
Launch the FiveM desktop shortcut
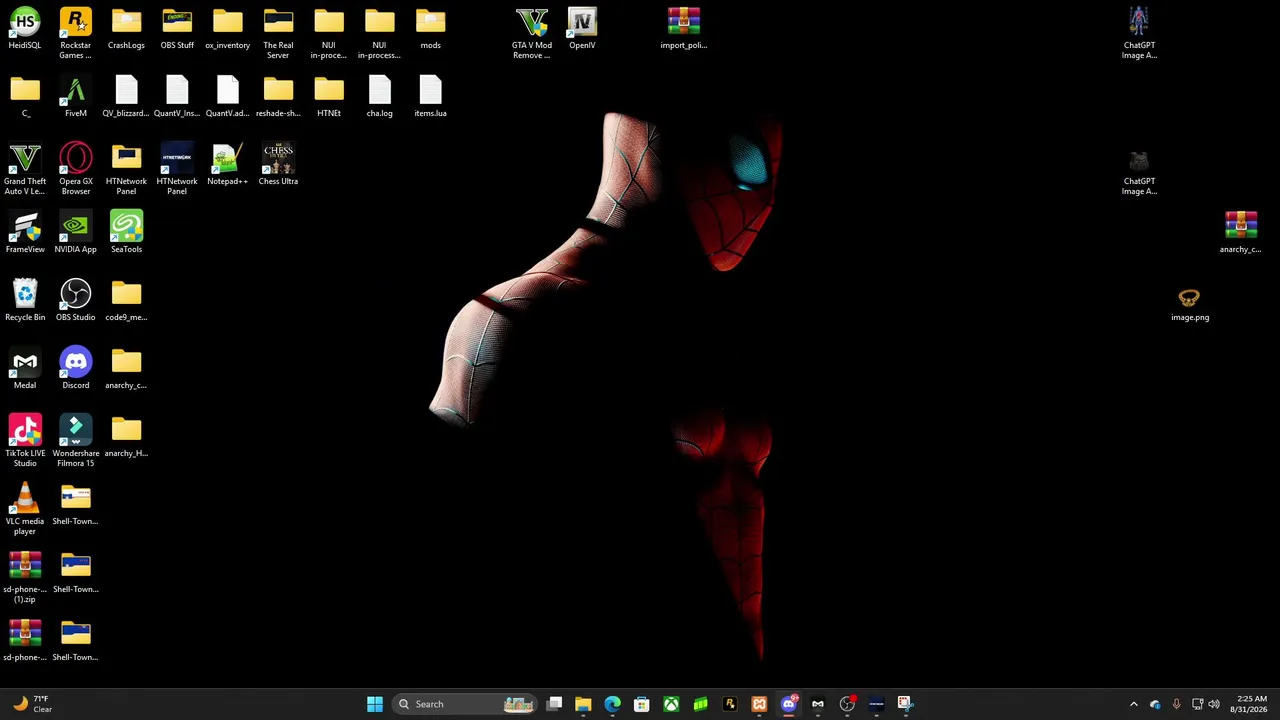(76, 97)
